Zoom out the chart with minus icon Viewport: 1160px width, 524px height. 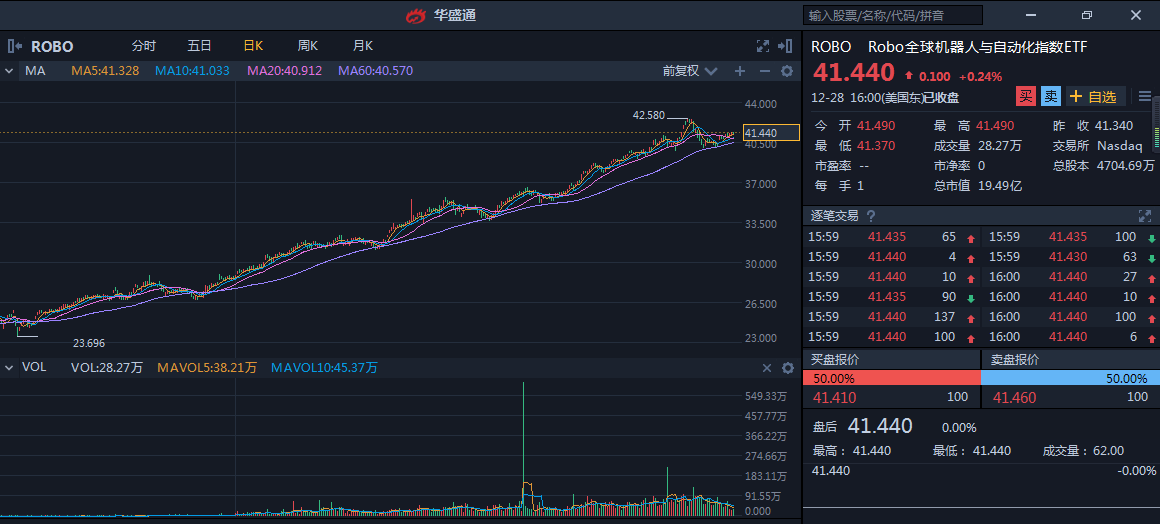click(x=765, y=71)
